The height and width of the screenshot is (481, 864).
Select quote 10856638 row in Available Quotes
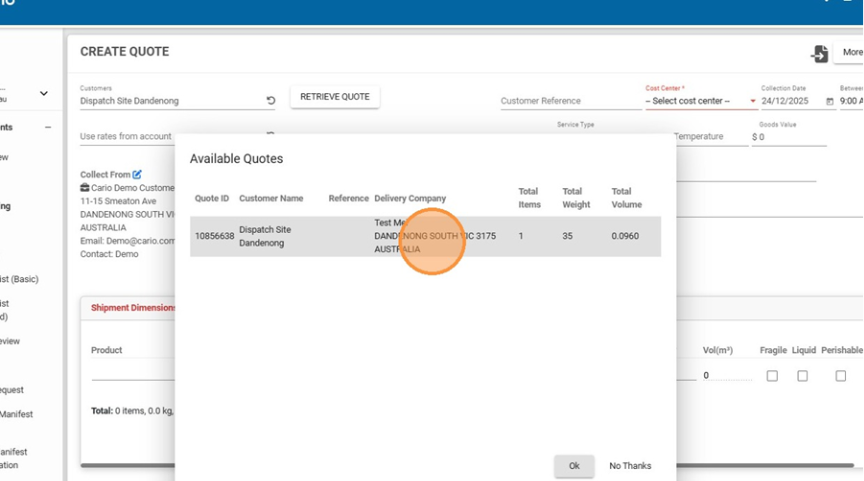pos(425,237)
